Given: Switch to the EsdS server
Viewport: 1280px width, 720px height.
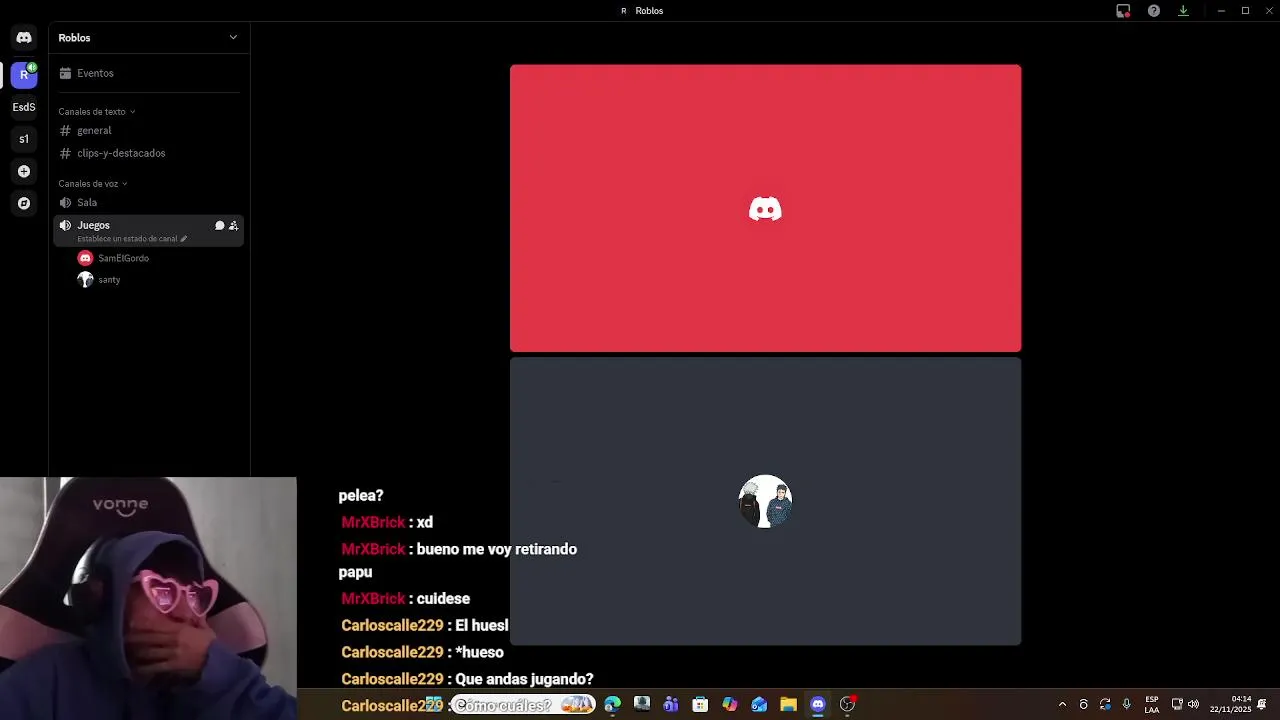Looking at the screenshot, I should 24,107.
